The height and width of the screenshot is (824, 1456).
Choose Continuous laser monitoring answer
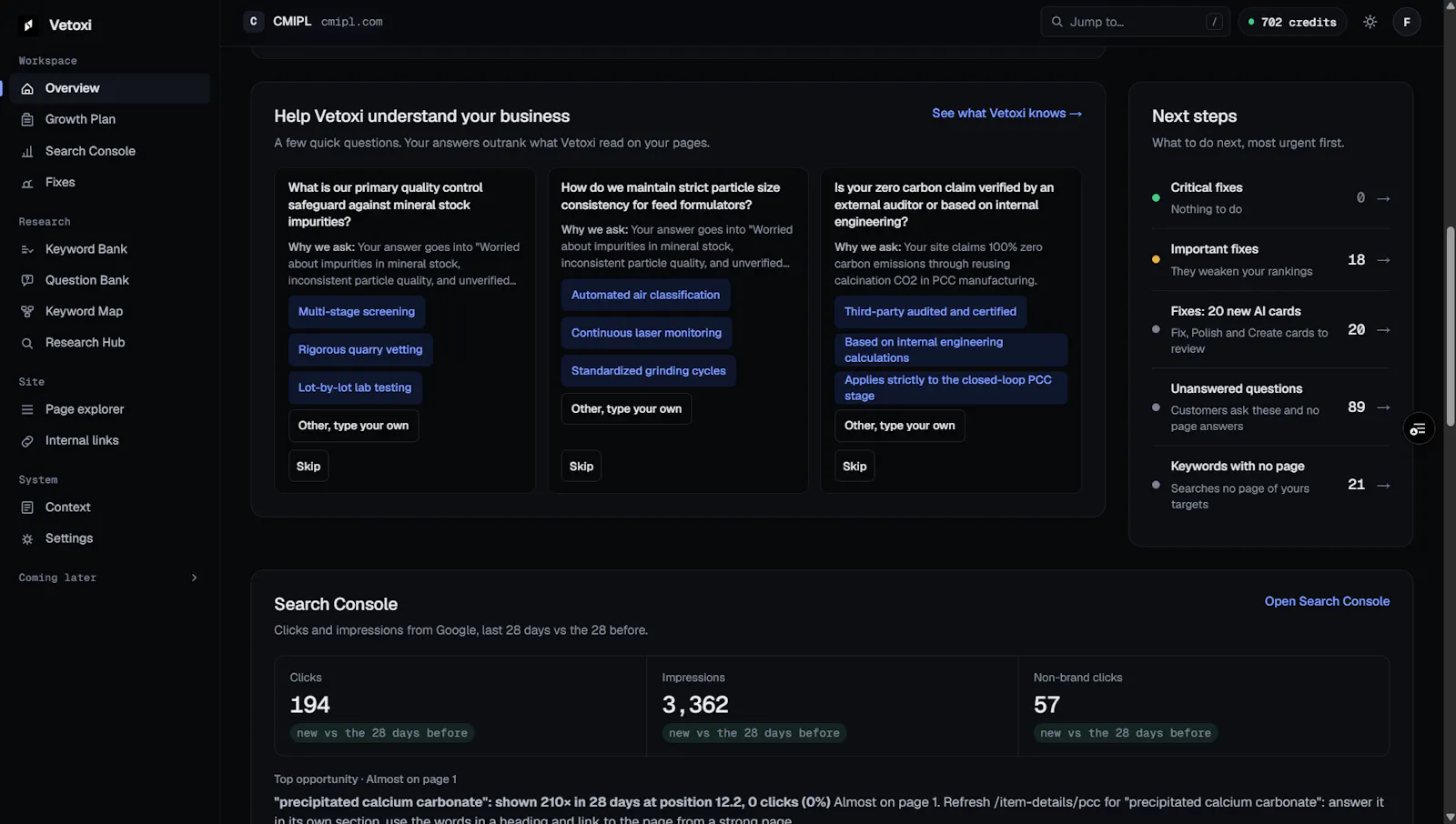click(x=646, y=334)
